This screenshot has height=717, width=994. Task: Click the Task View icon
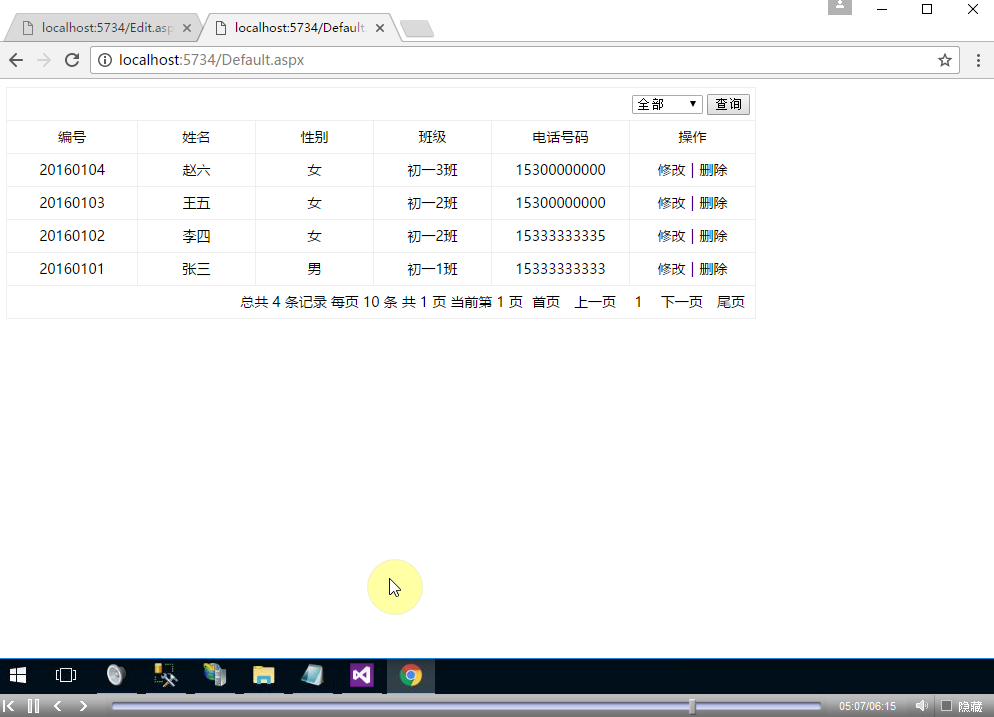coord(65,676)
